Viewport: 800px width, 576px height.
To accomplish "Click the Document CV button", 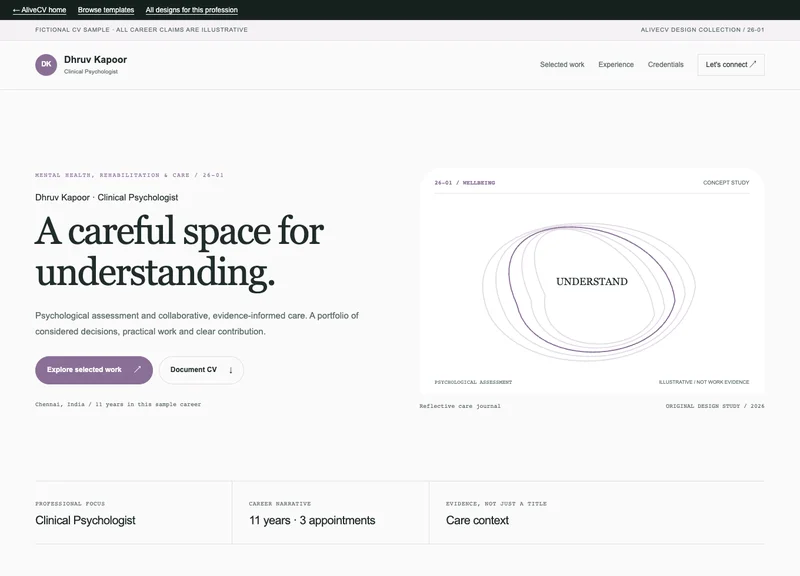I will coord(201,370).
